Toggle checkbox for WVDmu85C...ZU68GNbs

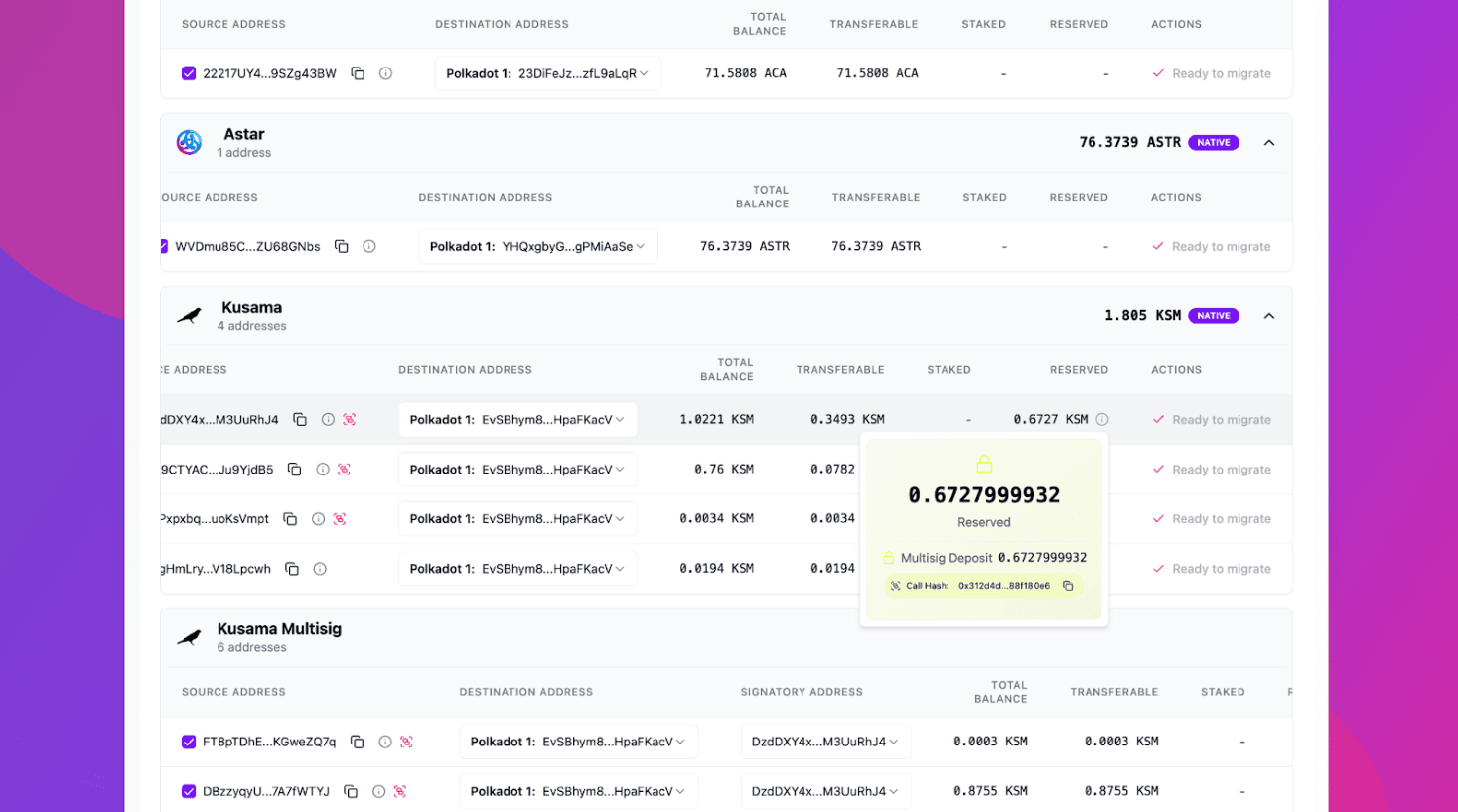(164, 246)
